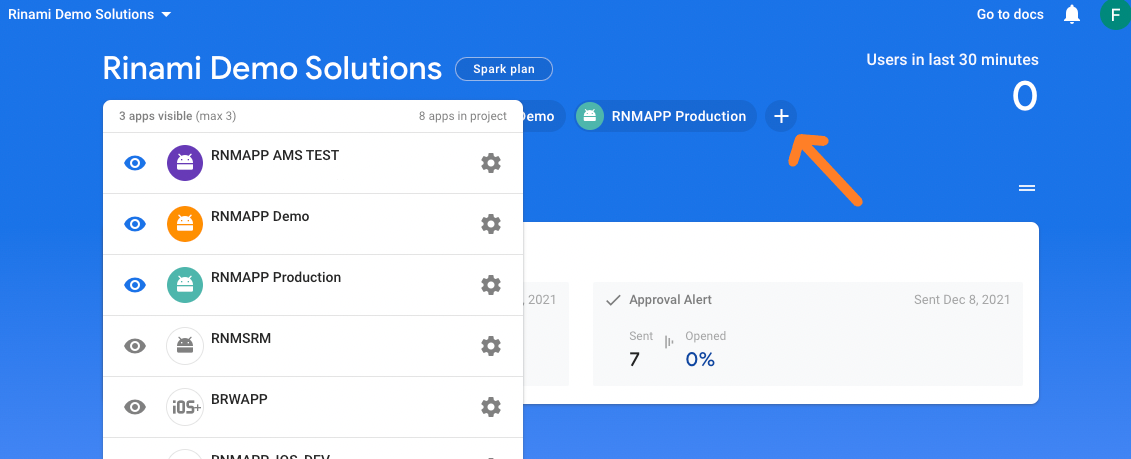Open the Go to docs link
Viewport: 1131px width, 459px height.
click(x=1010, y=14)
